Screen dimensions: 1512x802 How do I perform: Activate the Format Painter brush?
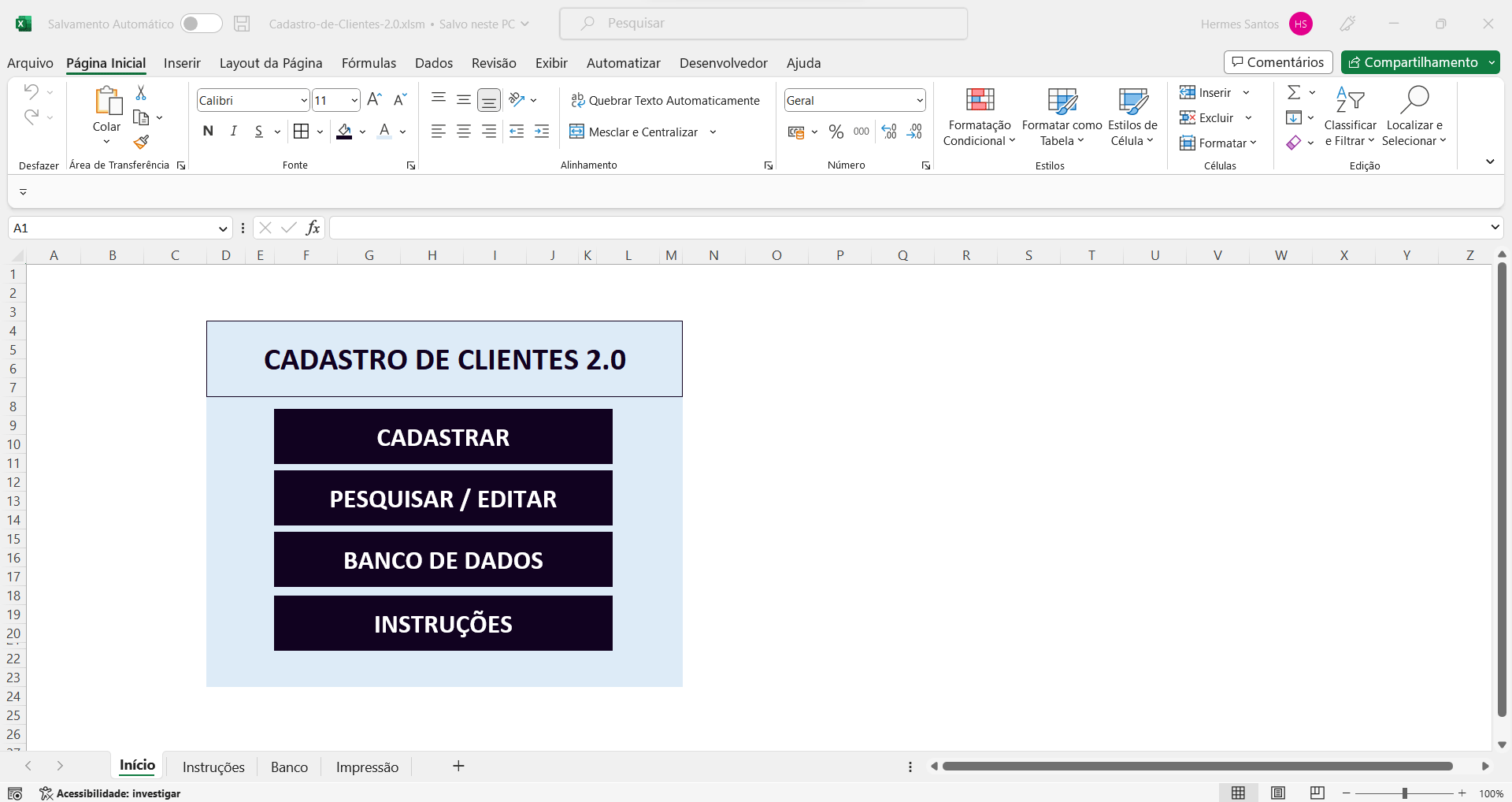tap(141, 142)
